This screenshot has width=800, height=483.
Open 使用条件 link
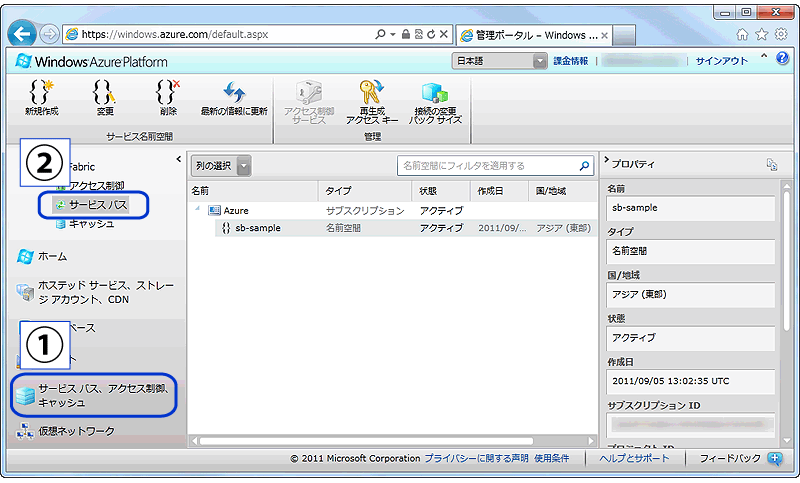551,459
